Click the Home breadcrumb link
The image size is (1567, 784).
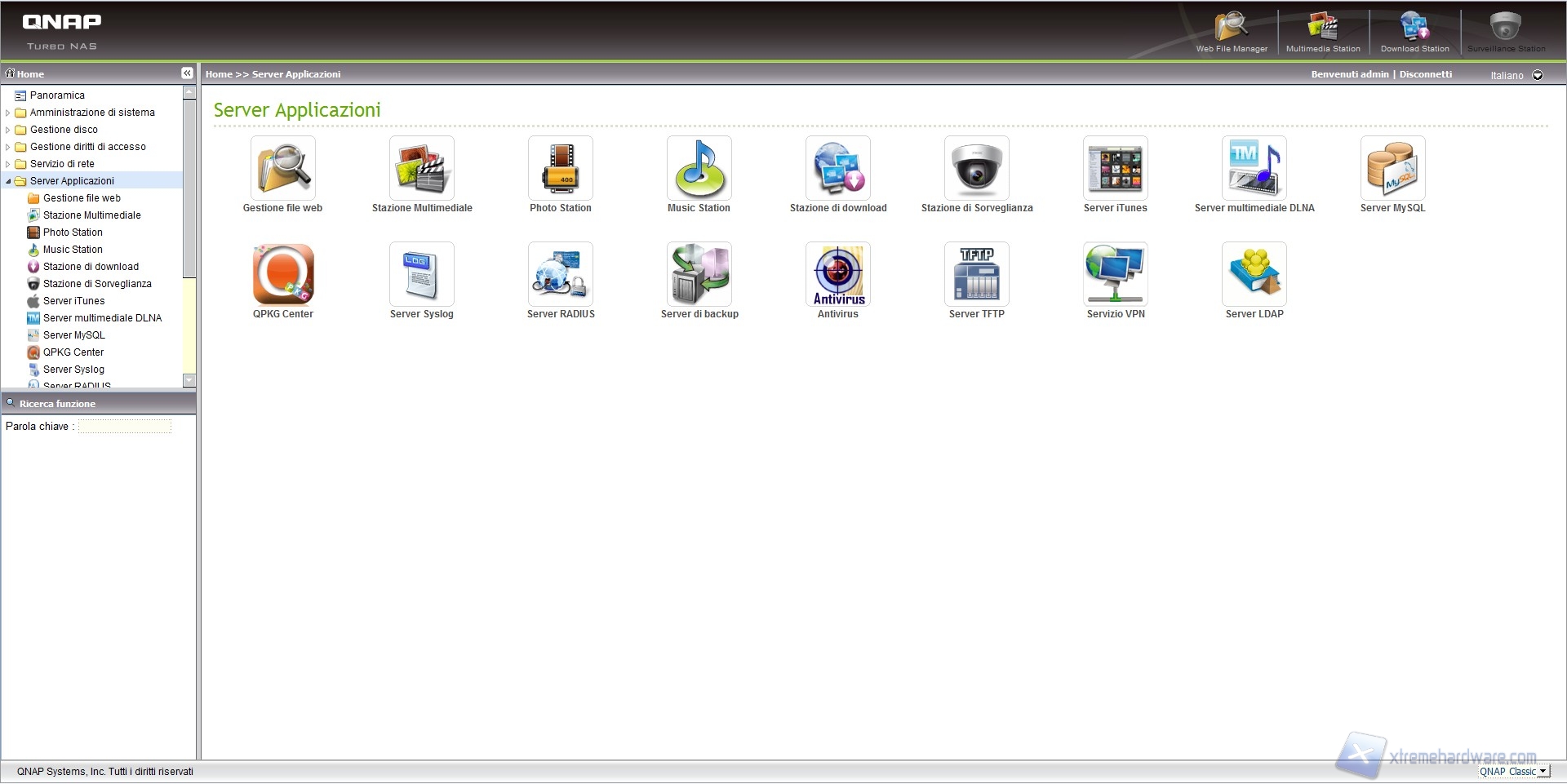pyautogui.click(x=219, y=74)
